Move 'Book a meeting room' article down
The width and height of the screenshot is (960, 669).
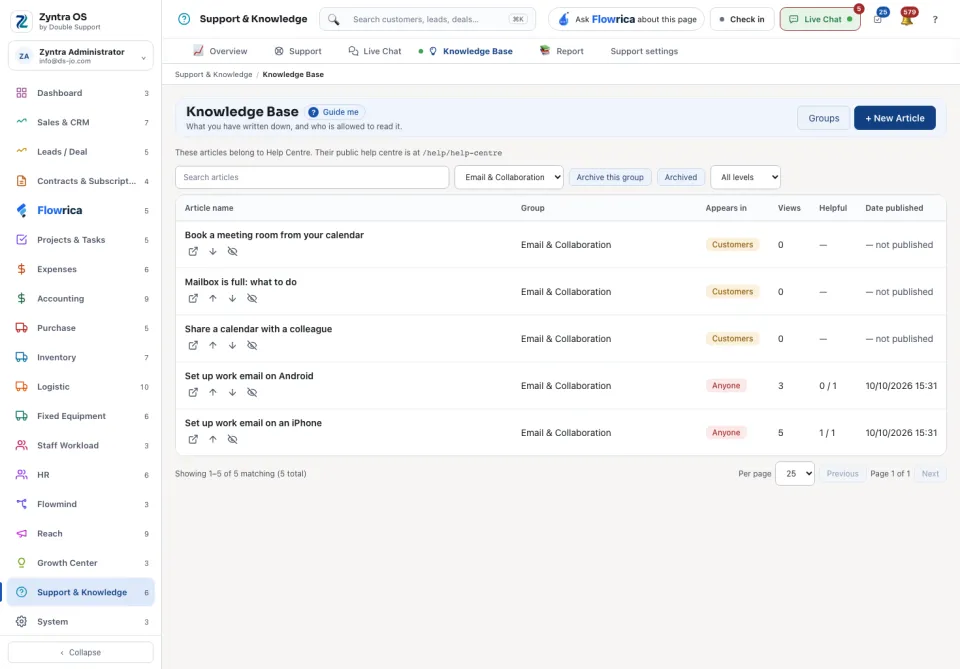(212, 252)
